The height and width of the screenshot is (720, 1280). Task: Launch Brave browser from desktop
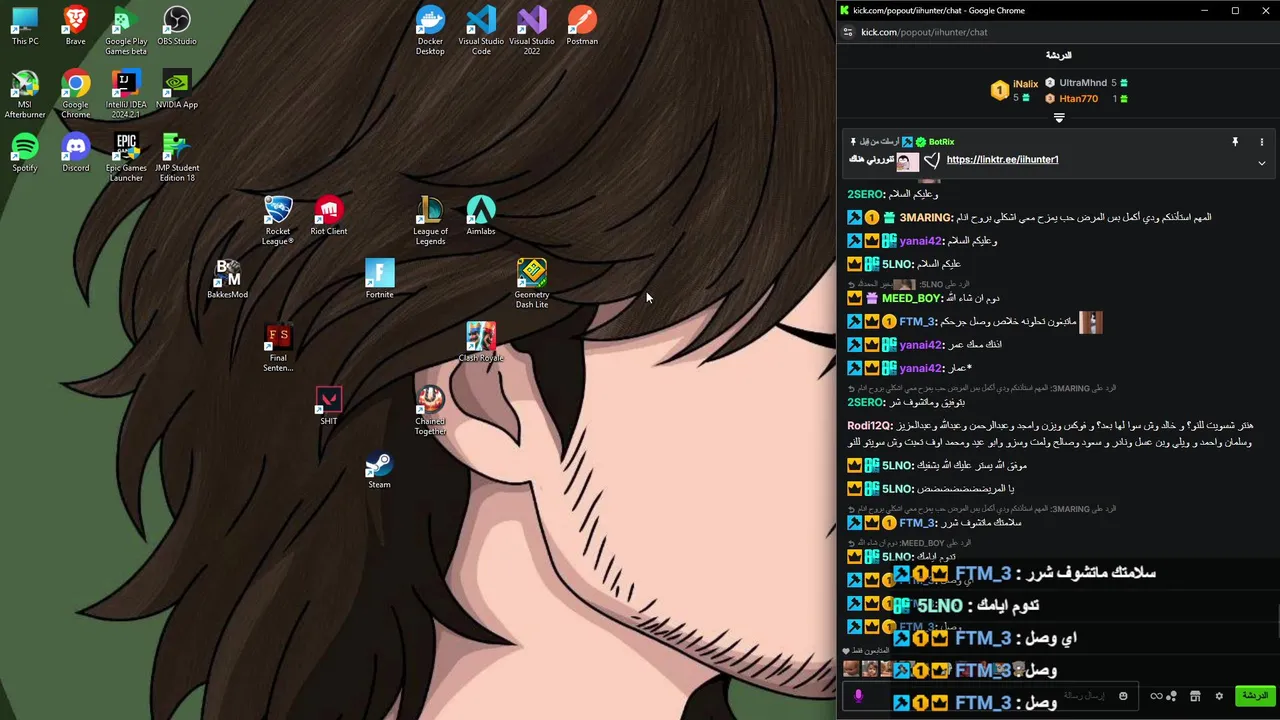click(x=75, y=26)
